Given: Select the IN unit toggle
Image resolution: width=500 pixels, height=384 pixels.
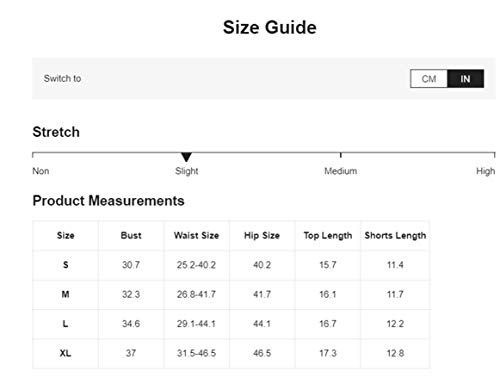Looking at the screenshot, I should click(x=465, y=79).
